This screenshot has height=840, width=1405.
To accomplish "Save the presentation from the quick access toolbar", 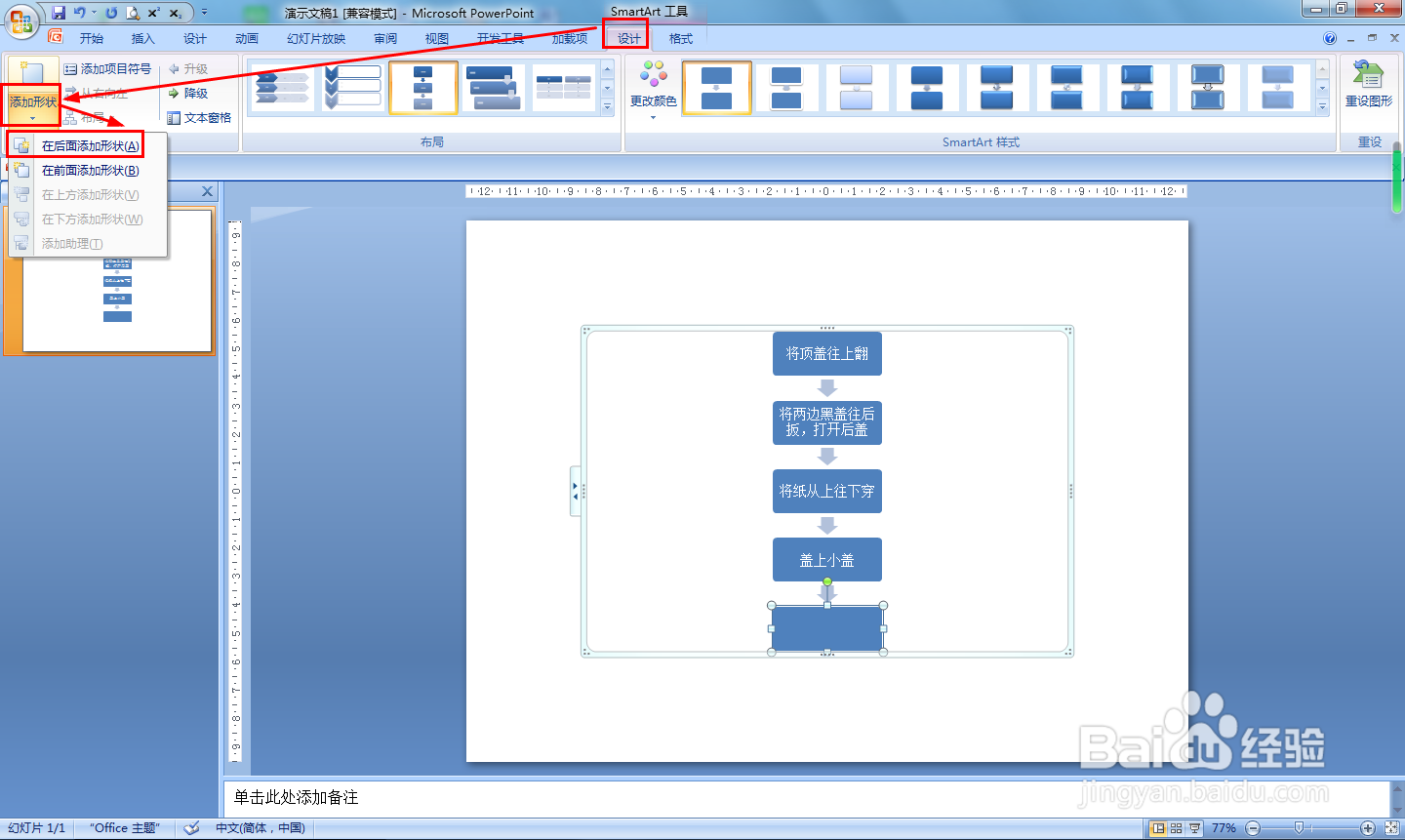I will pyautogui.click(x=59, y=13).
